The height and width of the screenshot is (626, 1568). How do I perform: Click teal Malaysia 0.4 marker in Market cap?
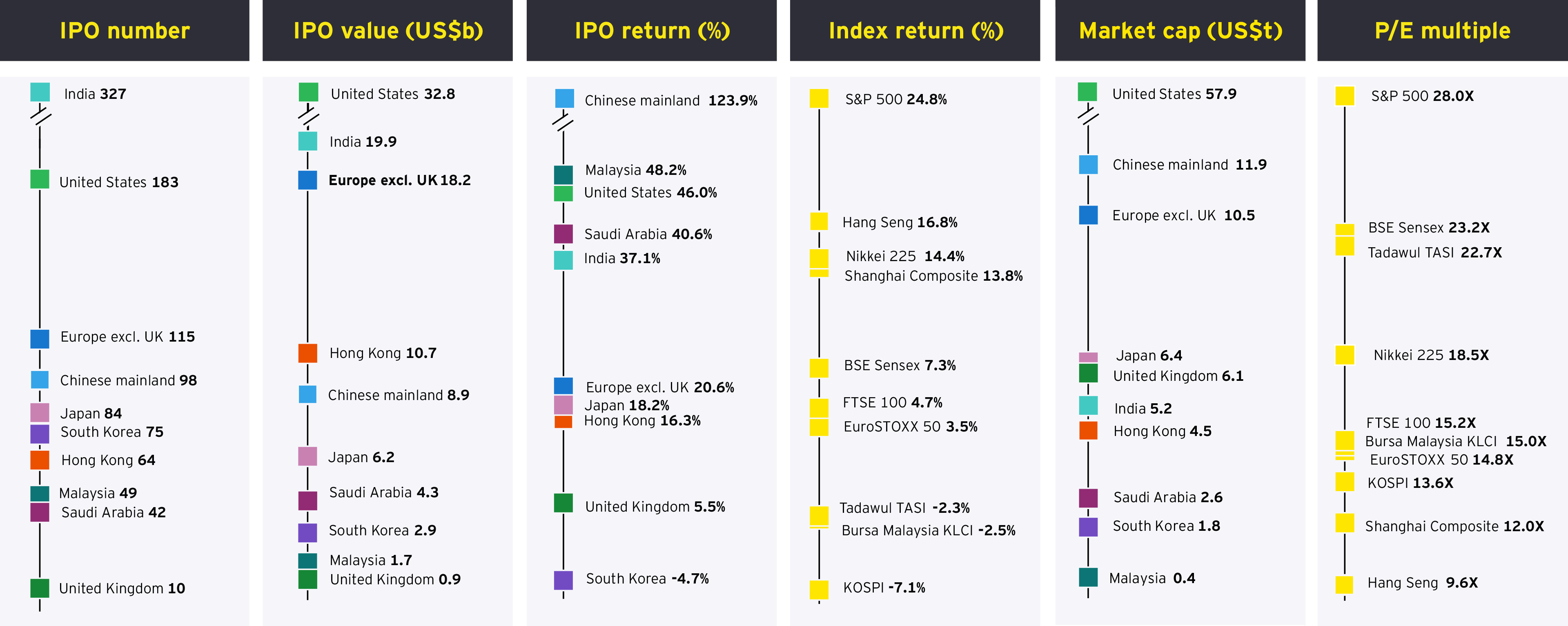1088,577
